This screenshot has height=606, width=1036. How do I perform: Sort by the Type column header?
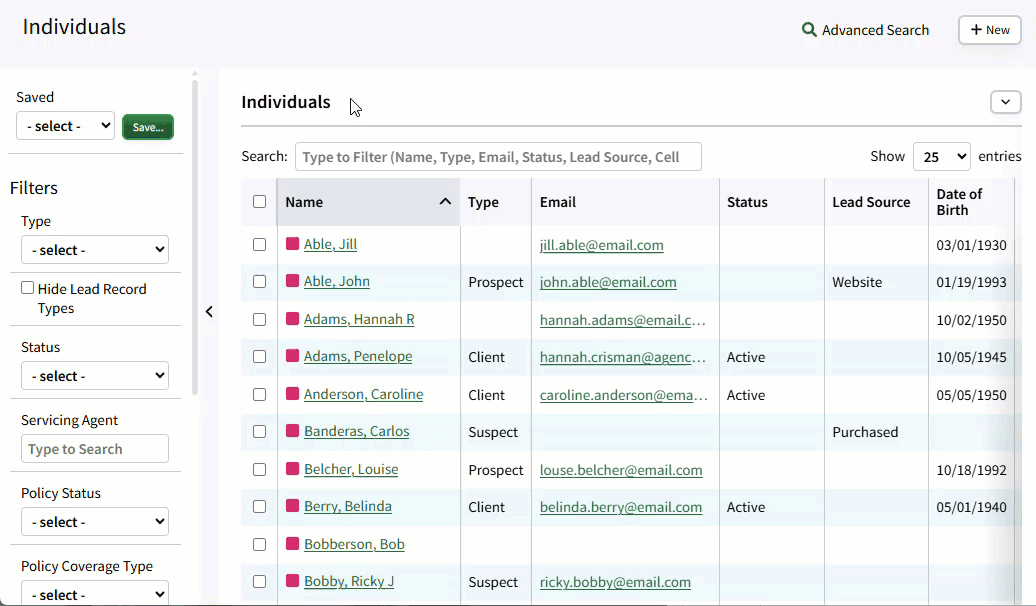(x=496, y=202)
